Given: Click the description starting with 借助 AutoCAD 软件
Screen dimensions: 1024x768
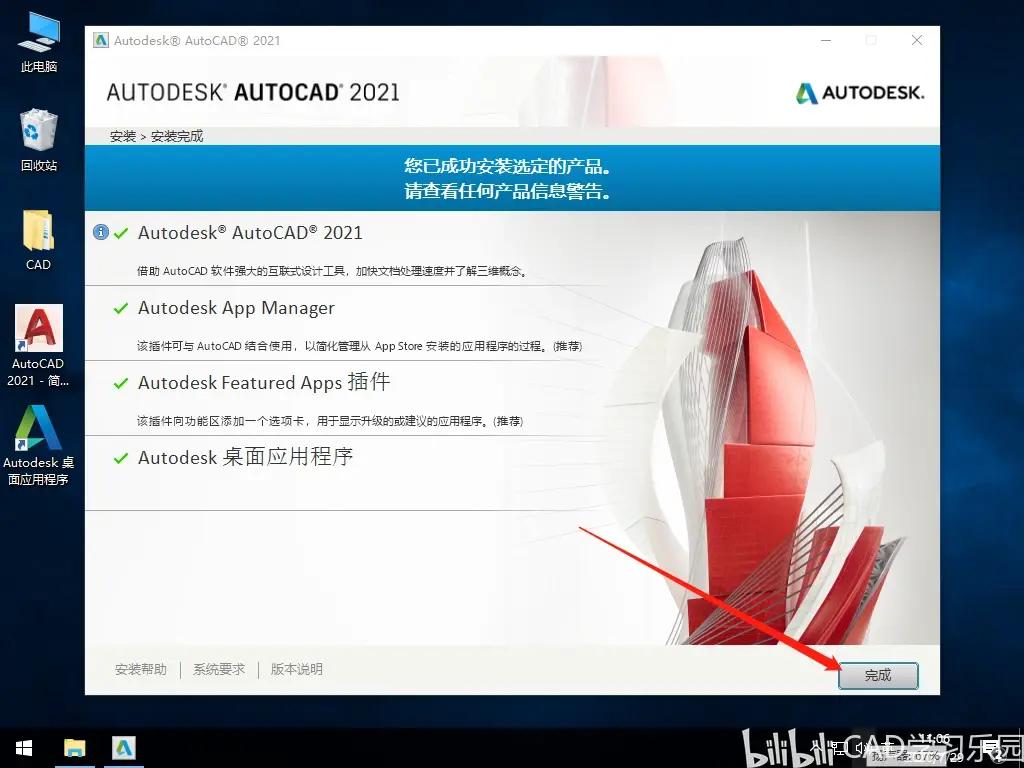Looking at the screenshot, I should coord(332,271).
